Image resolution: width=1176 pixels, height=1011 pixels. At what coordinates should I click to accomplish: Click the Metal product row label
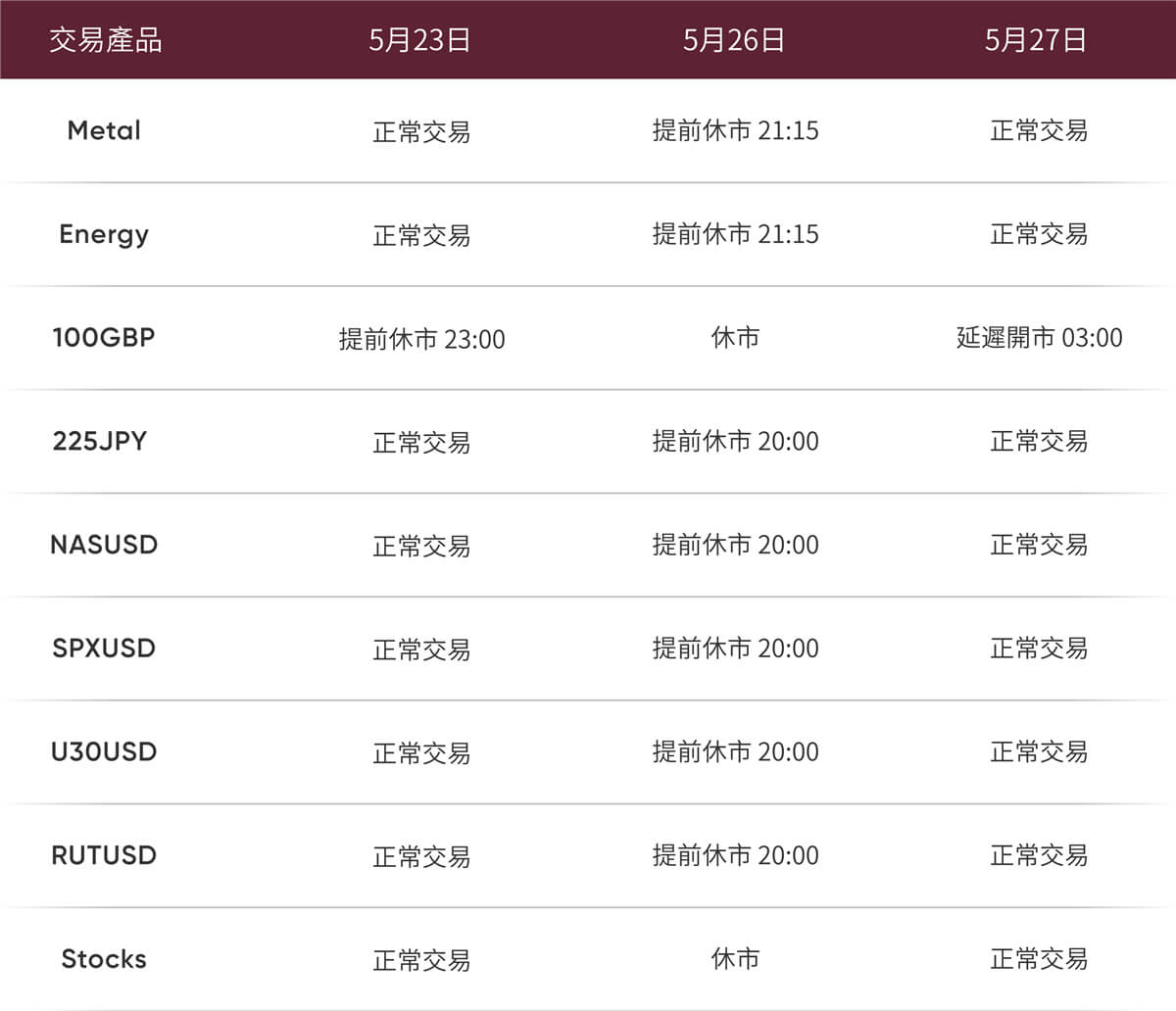[x=104, y=130]
